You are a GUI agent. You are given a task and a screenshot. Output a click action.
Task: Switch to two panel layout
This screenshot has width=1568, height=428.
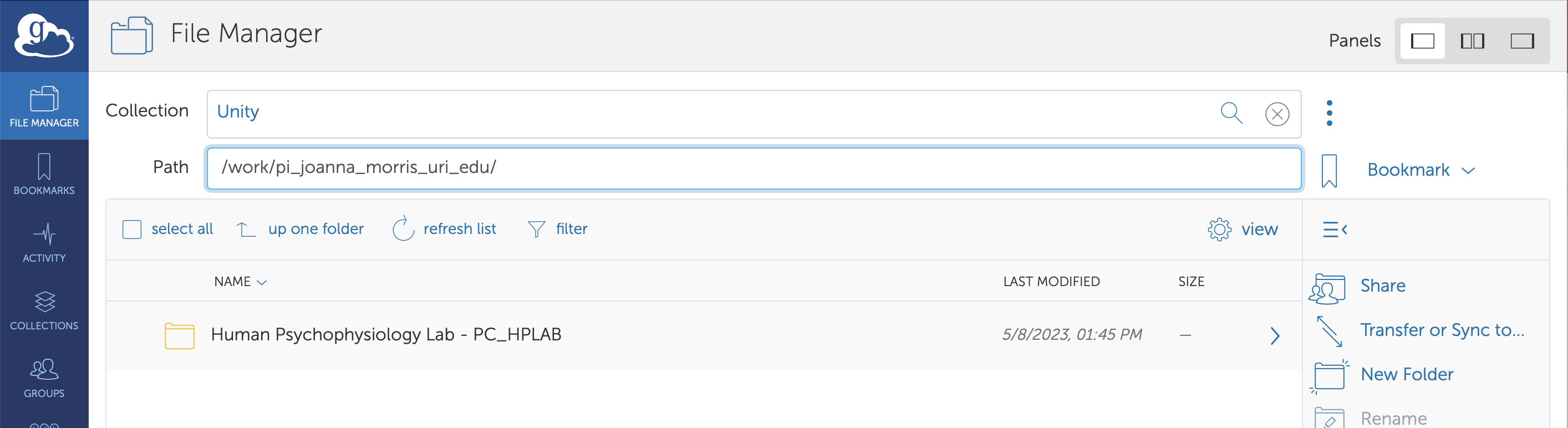[1473, 42]
